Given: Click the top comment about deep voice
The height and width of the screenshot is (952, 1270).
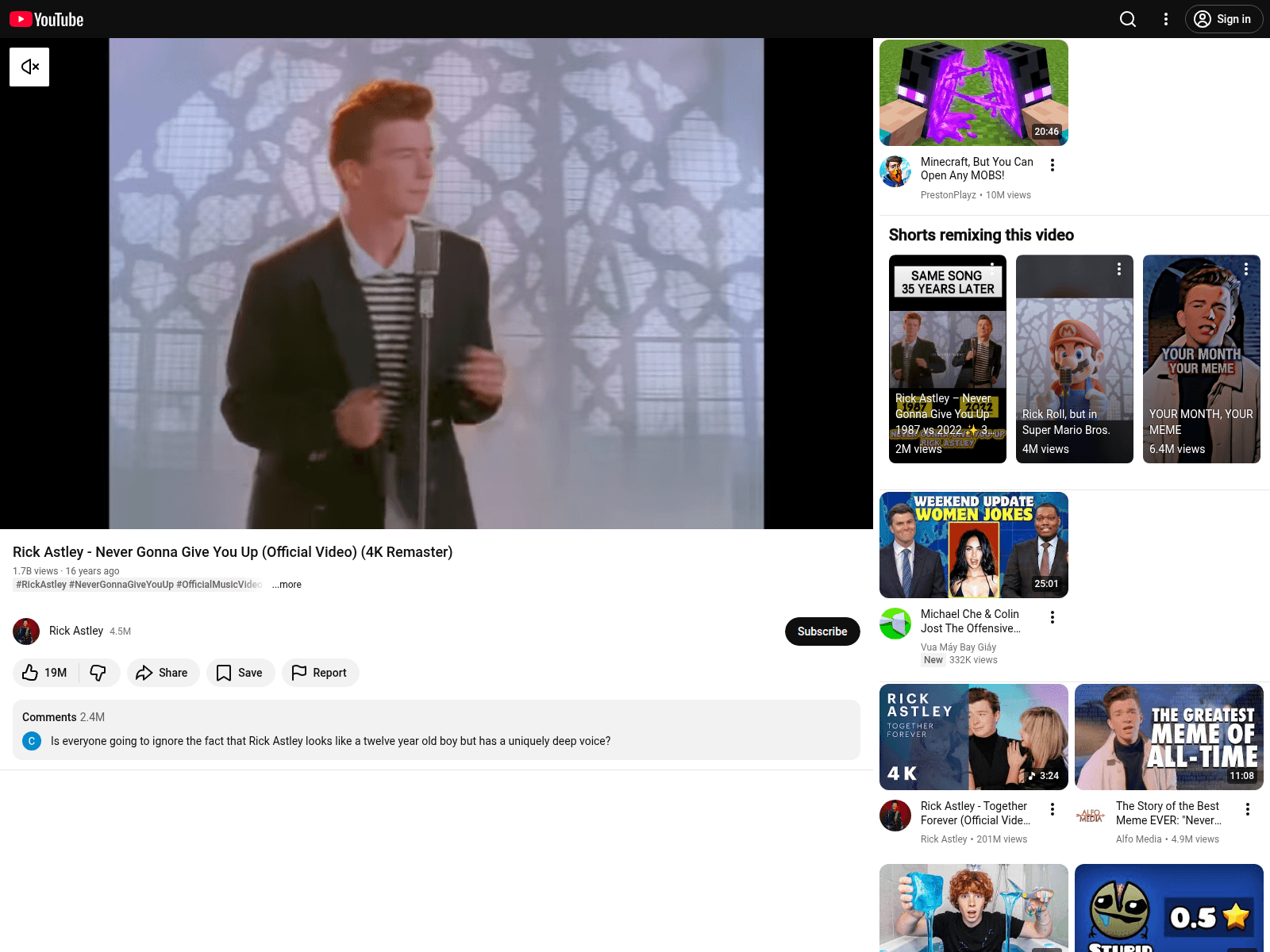Looking at the screenshot, I should (331, 741).
